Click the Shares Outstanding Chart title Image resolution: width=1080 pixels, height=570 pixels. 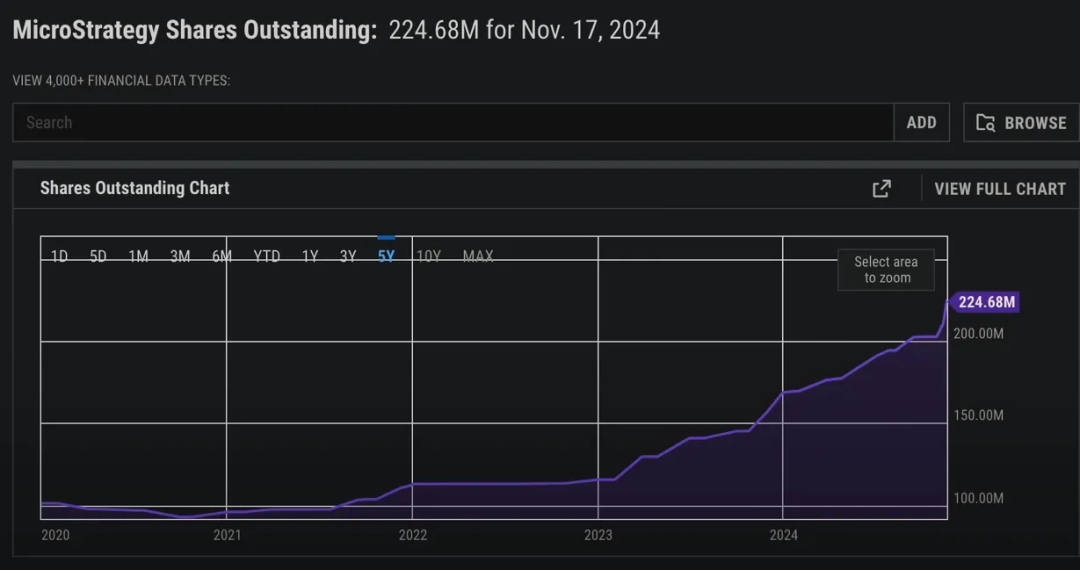(135, 188)
